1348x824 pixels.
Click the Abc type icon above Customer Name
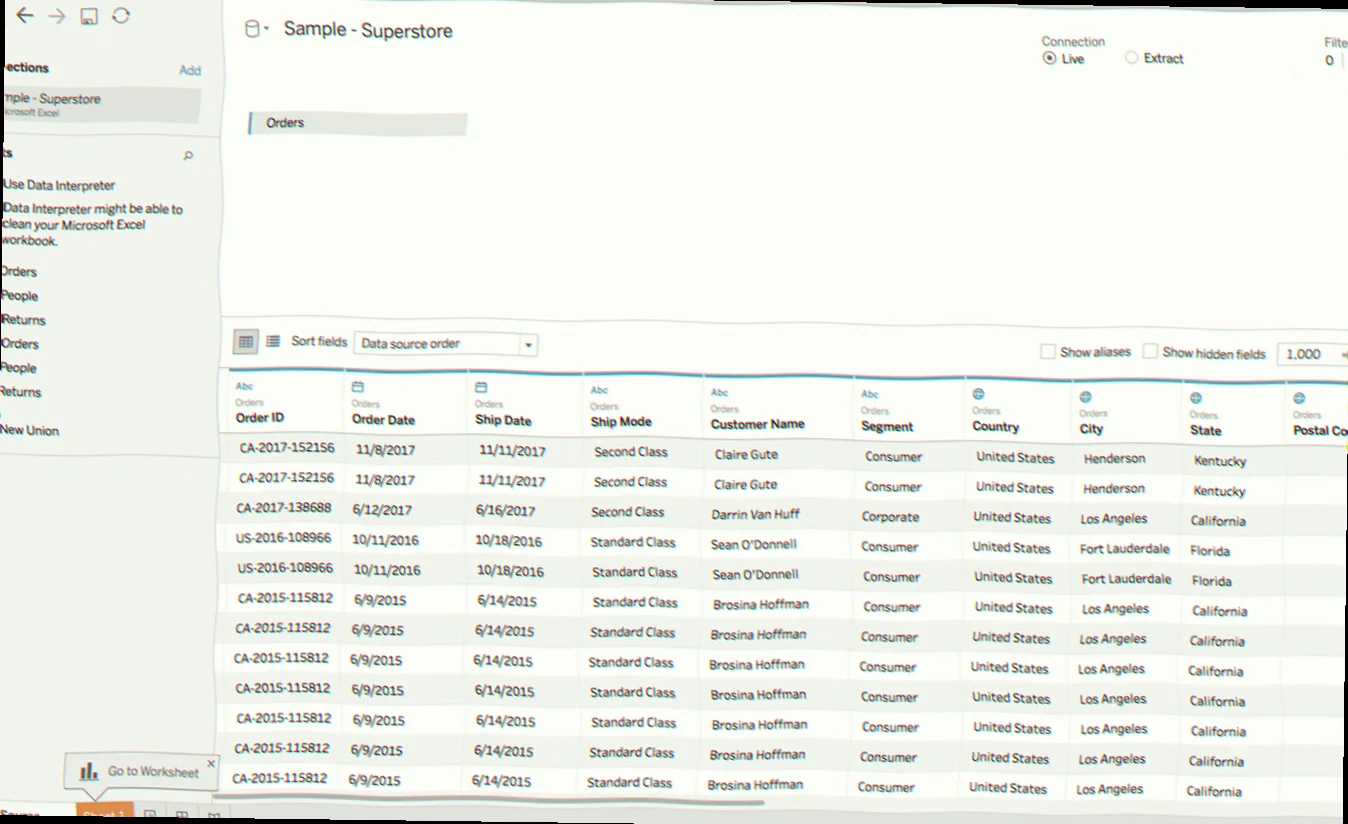[719, 392]
